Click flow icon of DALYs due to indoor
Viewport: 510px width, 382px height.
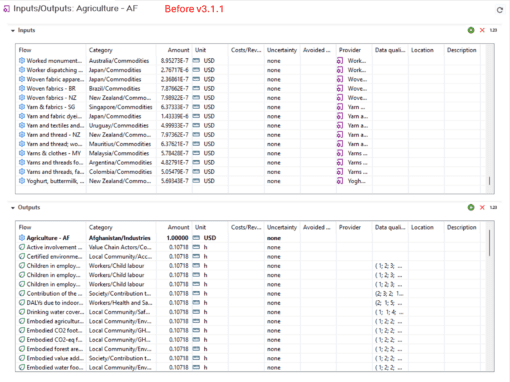[x=22, y=303]
